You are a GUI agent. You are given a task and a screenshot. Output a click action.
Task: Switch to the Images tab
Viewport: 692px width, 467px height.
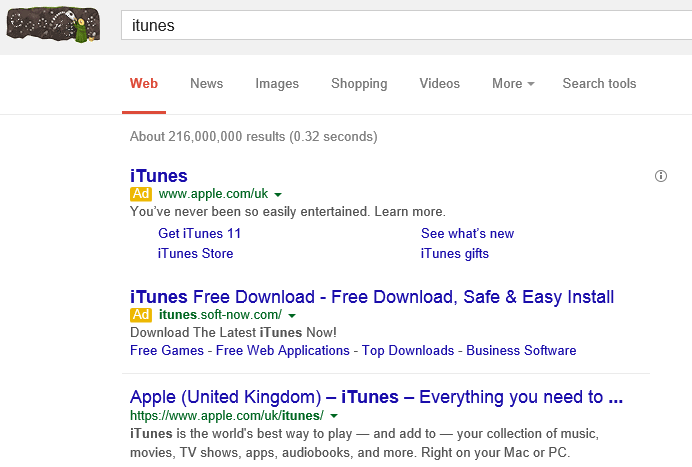(x=277, y=83)
